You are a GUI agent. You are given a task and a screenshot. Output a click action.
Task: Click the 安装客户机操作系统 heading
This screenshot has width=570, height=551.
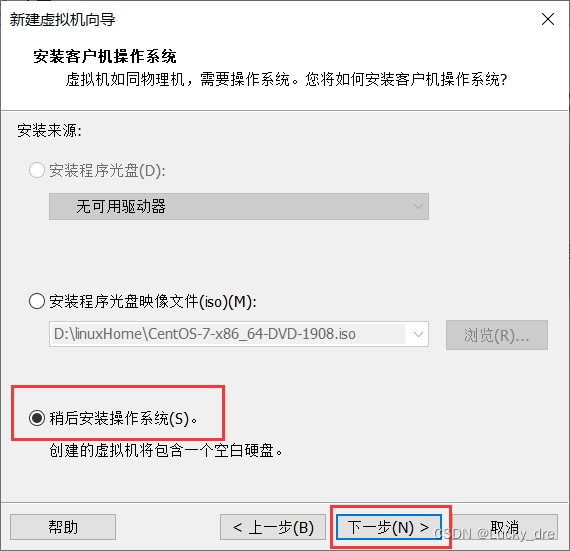[x=105, y=56]
